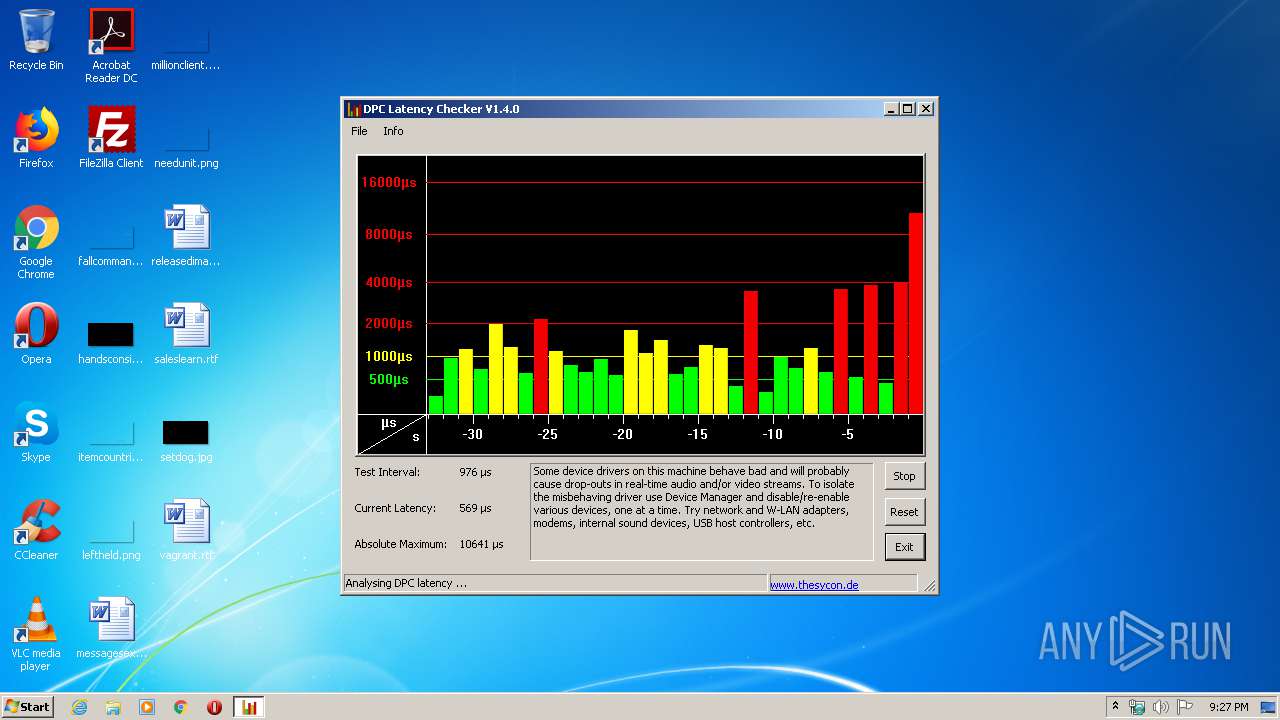
Task: Select the releasedima document icon
Action: (186, 236)
